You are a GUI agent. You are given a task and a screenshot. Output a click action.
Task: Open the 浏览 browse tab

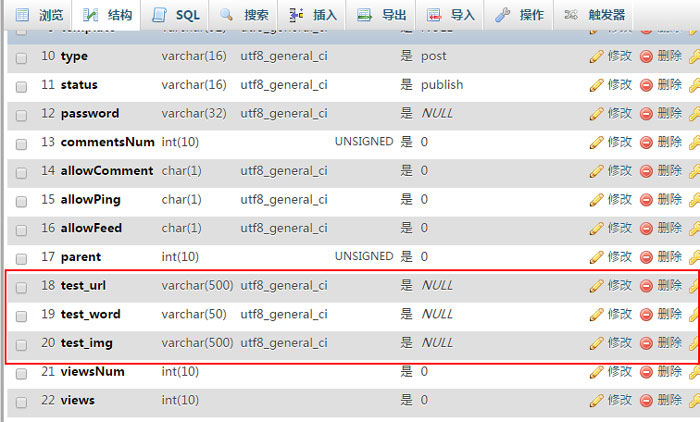coord(40,15)
